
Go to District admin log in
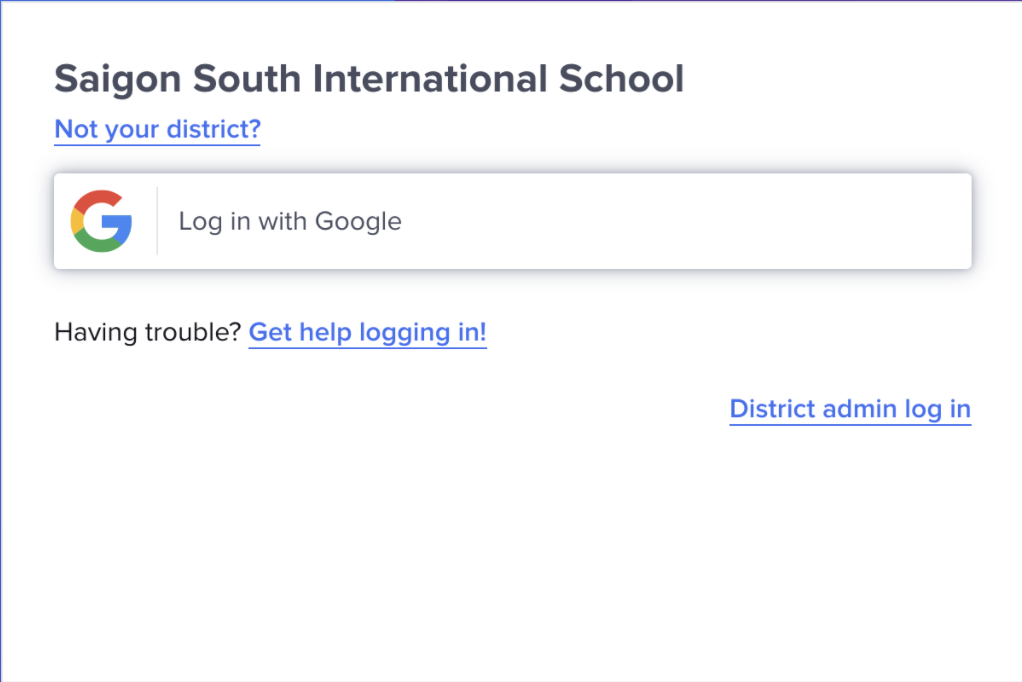click(x=850, y=409)
